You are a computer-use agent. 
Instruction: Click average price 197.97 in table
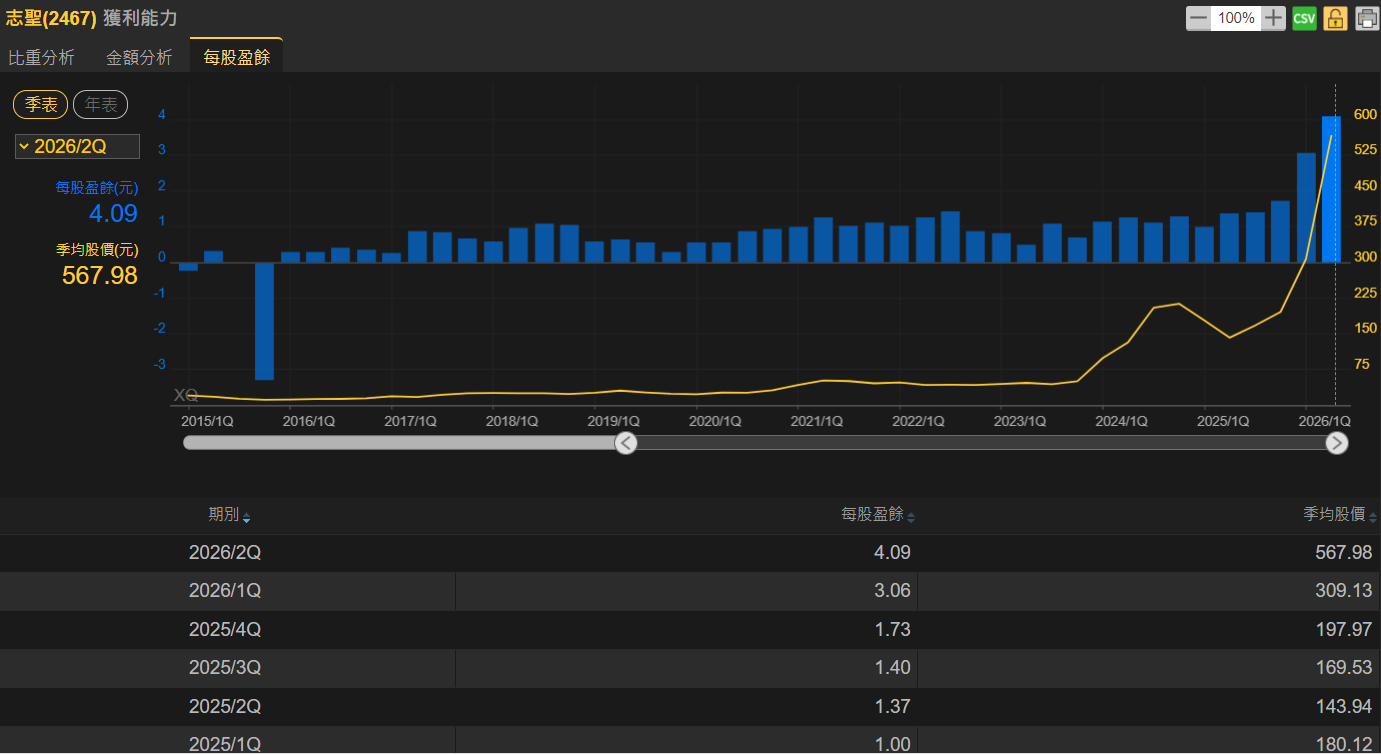coord(1344,629)
